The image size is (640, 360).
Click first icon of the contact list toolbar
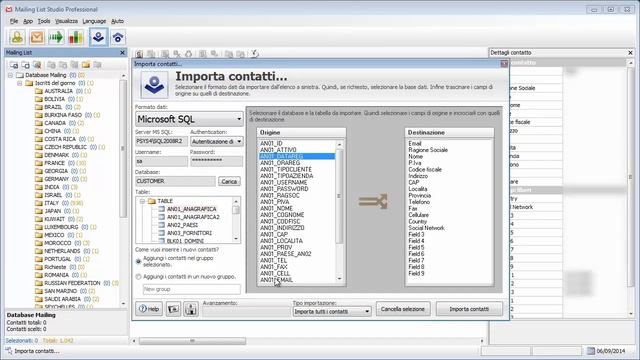pos(139,54)
